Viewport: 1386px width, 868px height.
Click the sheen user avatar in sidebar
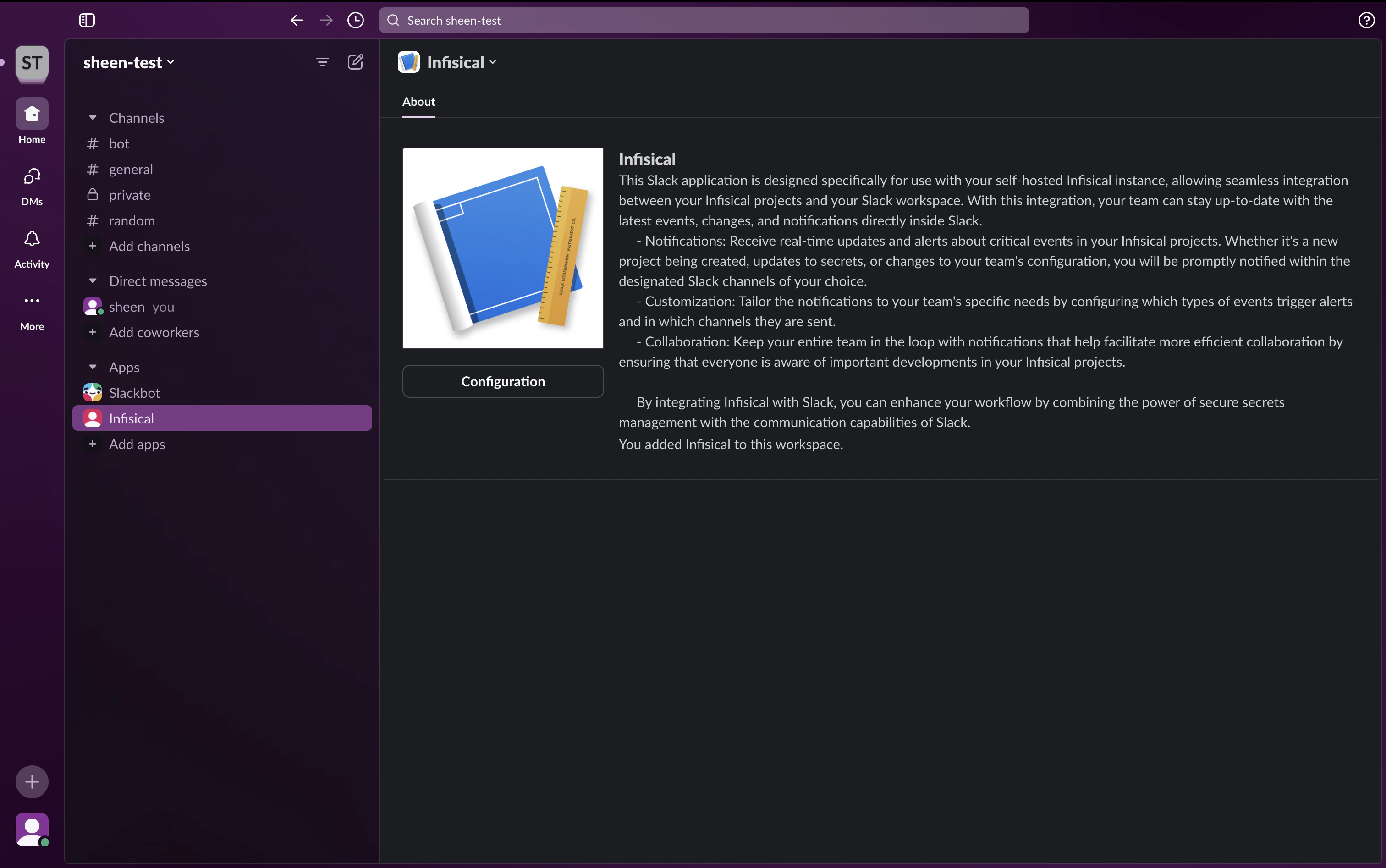(x=93, y=307)
